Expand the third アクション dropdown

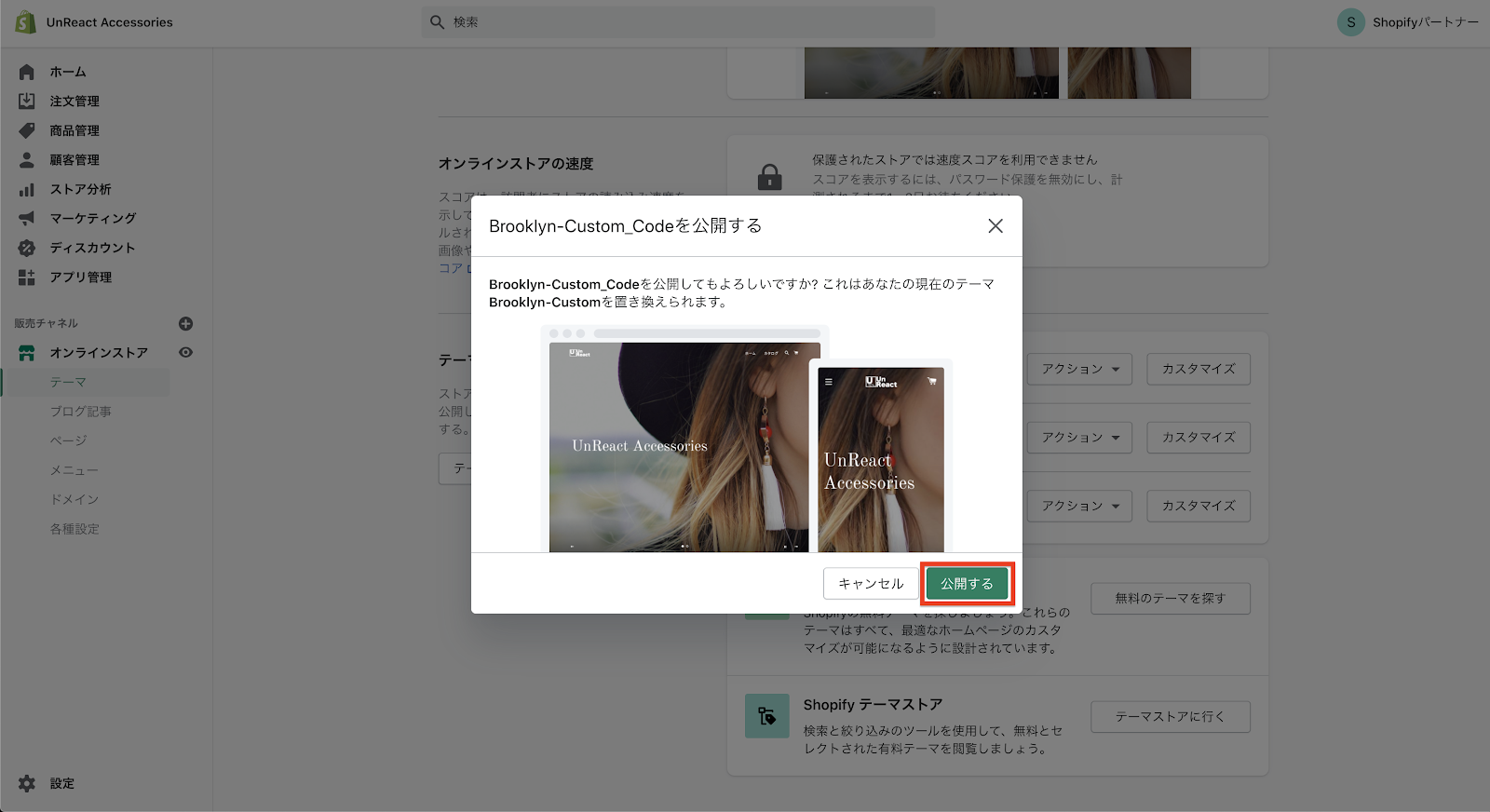[1079, 506]
